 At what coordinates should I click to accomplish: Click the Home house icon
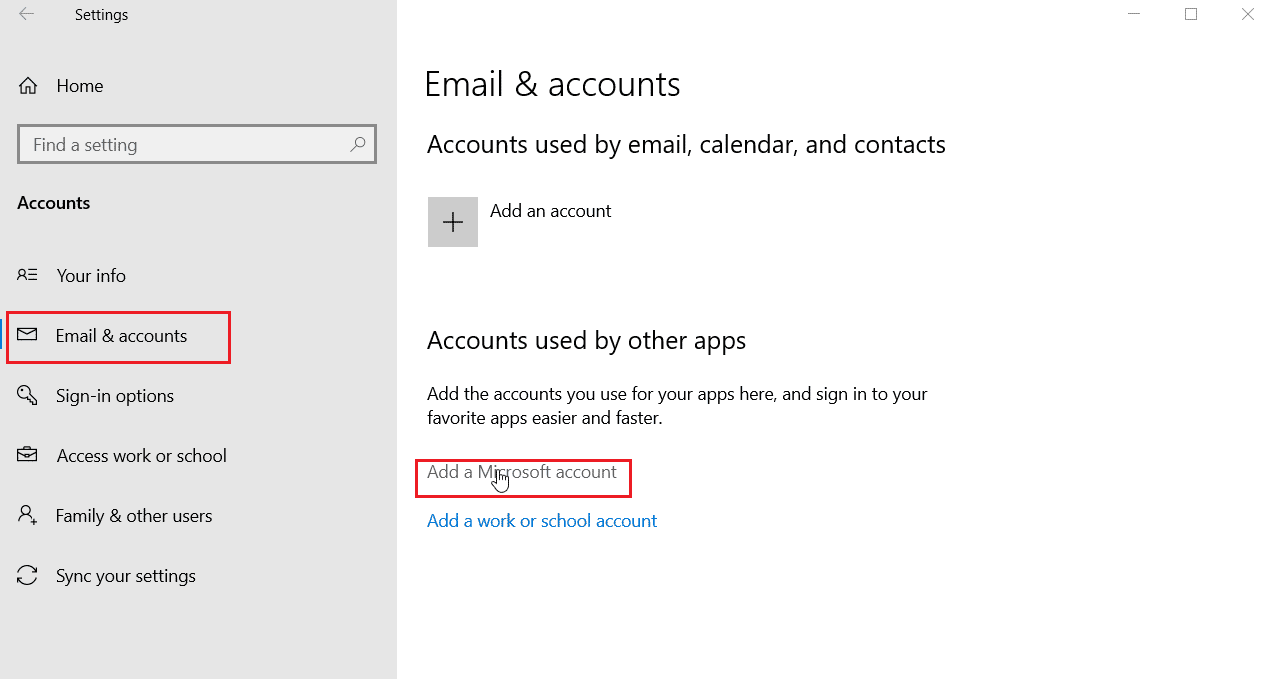(29, 86)
